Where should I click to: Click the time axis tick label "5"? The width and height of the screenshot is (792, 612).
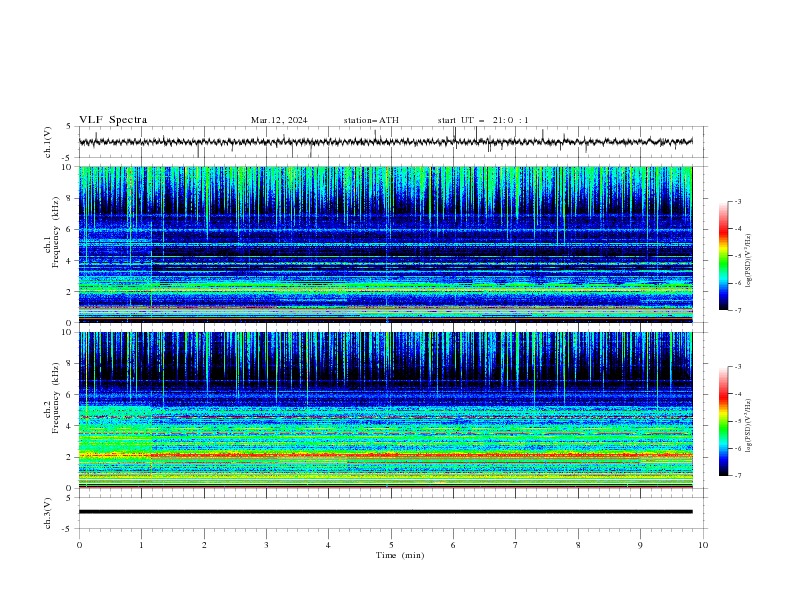[x=391, y=545]
